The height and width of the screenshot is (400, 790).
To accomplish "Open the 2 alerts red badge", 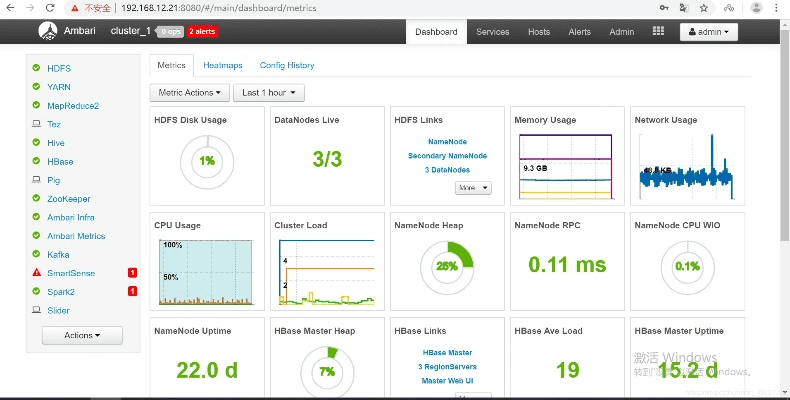I will pyautogui.click(x=201, y=31).
